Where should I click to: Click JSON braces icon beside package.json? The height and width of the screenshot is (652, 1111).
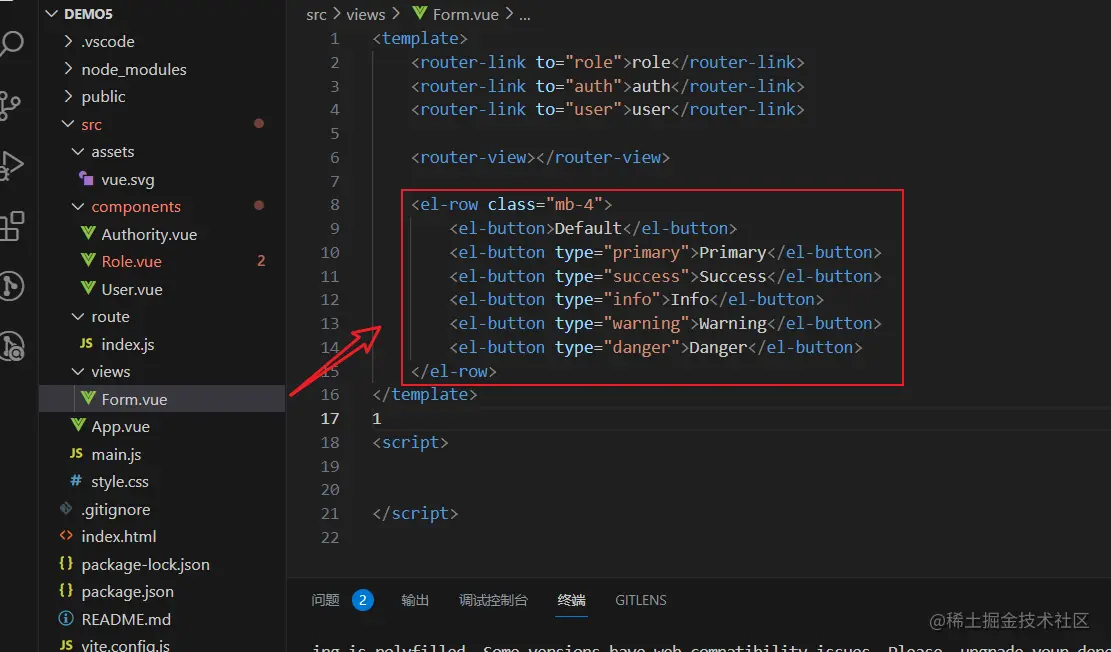(x=66, y=592)
